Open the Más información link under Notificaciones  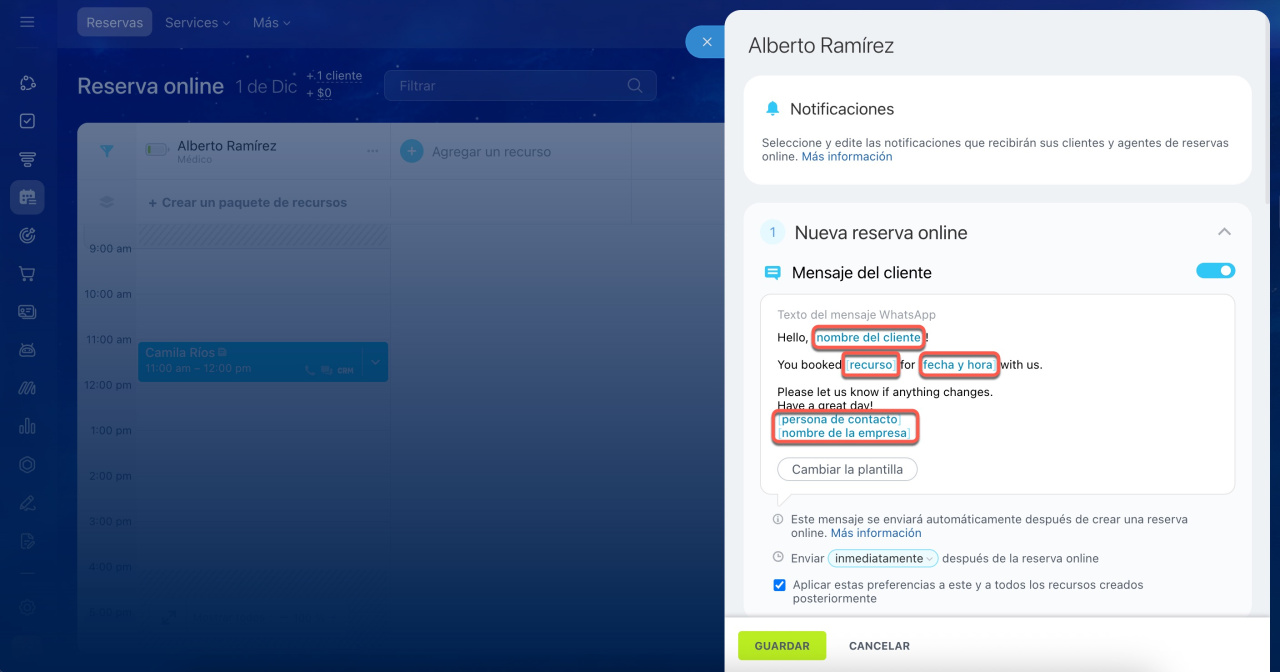coord(846,157)
